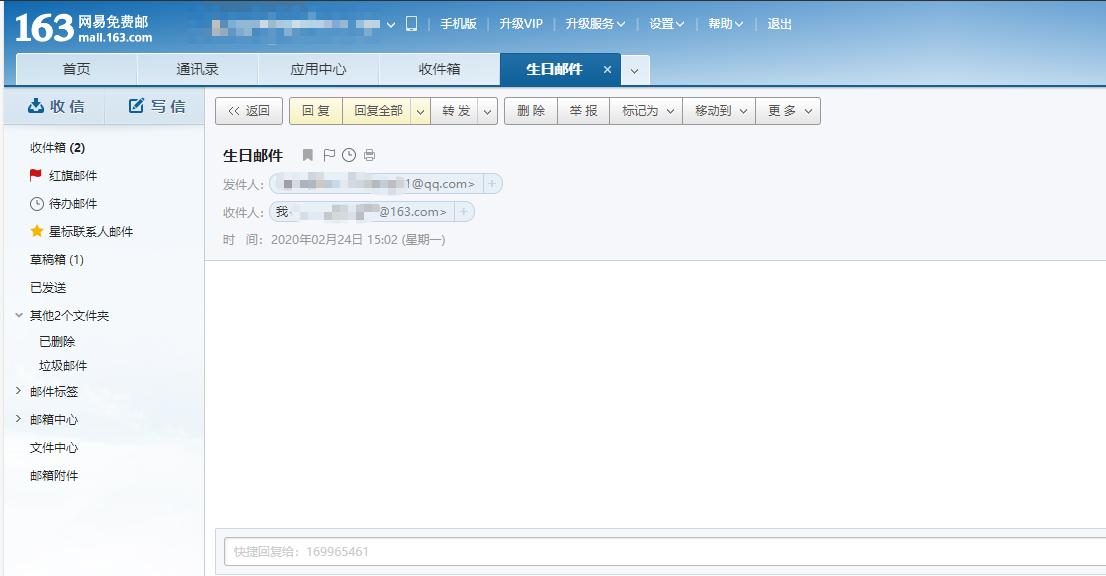Switch to the 应用中心 tab
Image resolution: width=1106 pixels, height=576 pixels.
coord(318,69)
